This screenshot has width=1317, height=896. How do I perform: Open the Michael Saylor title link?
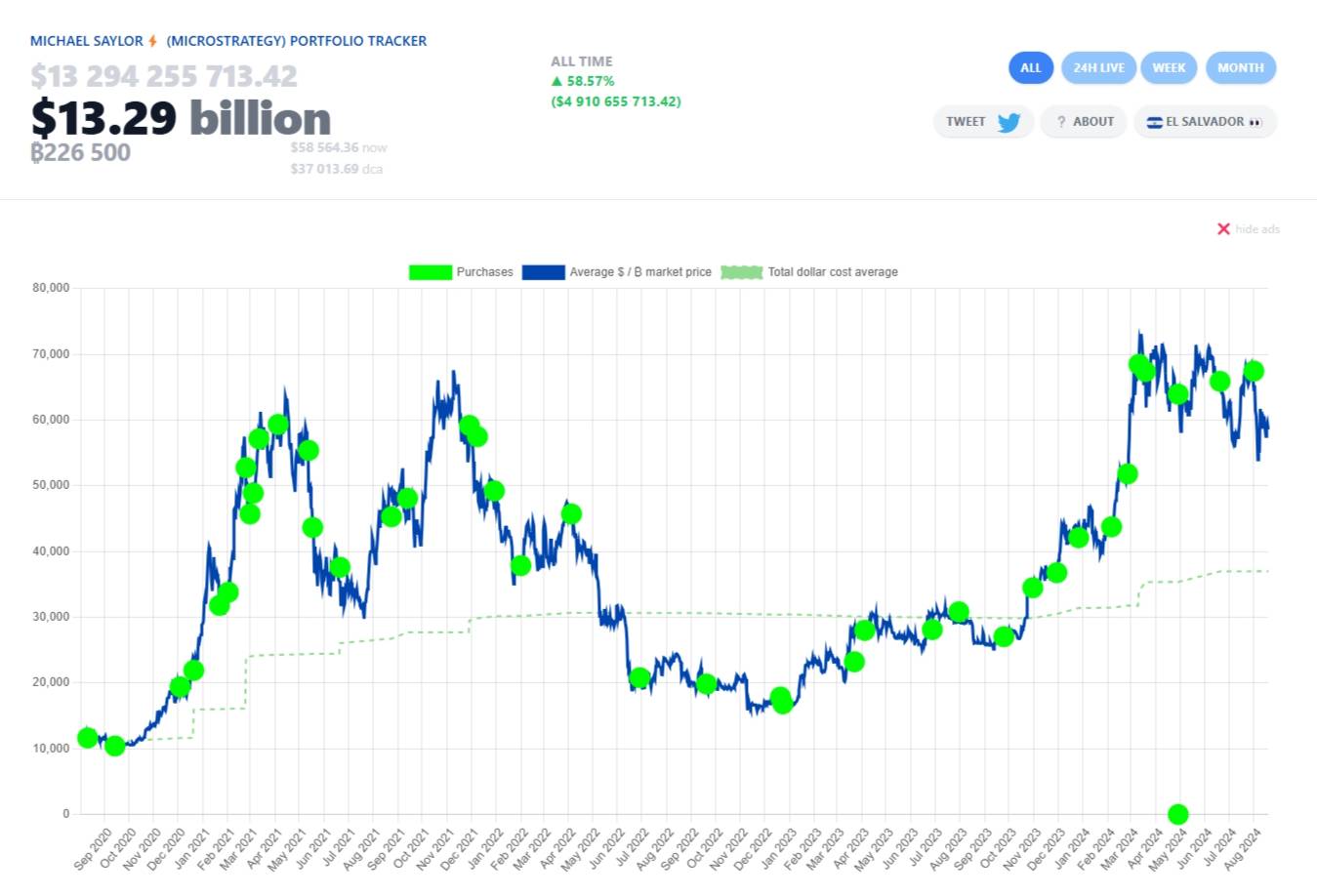pyautogui.click(x=228, y=41)
